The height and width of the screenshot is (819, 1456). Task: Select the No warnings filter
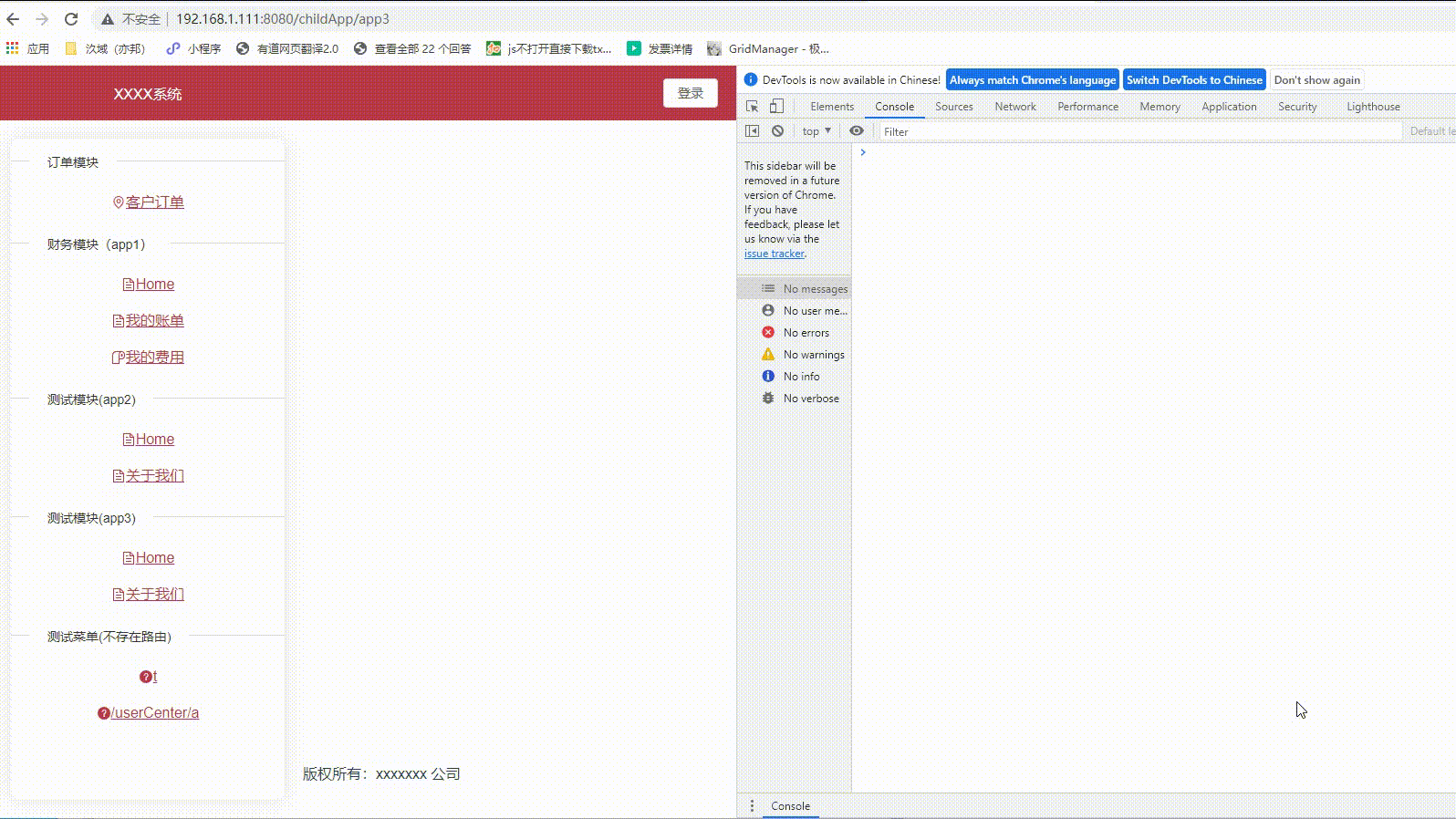coord(795,354)
